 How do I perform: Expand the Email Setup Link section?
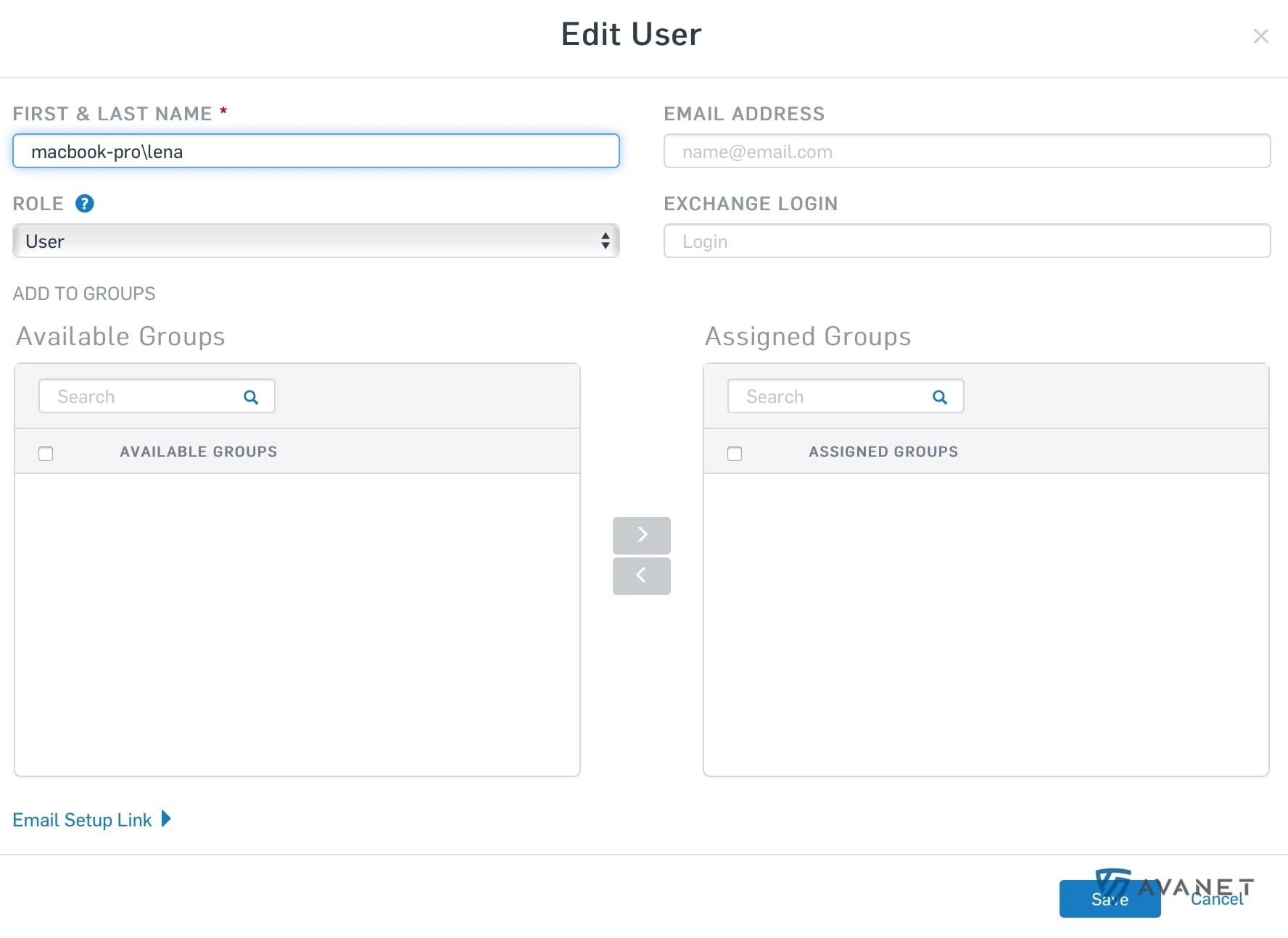92,820
